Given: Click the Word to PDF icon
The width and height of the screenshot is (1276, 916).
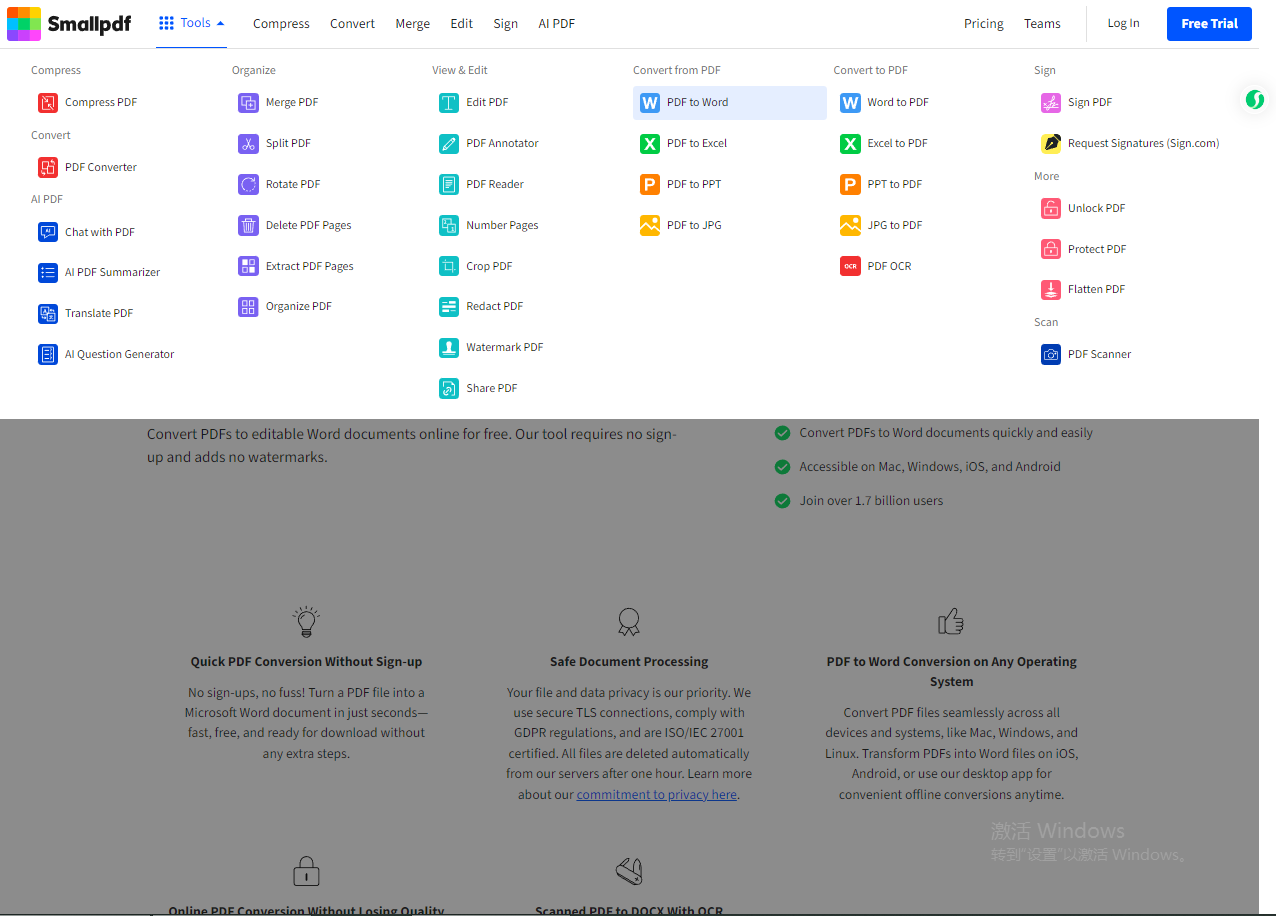Looking at the screenshot, I should [x=850, y=103].
